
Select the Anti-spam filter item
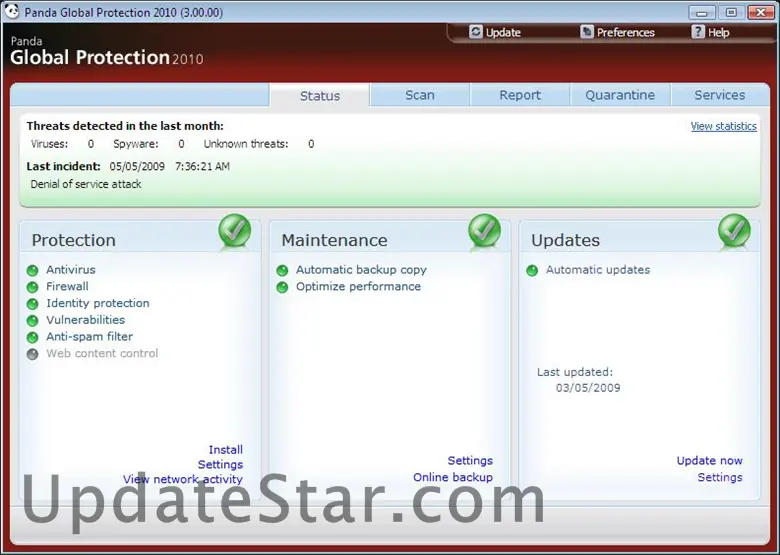coord(89,337)
